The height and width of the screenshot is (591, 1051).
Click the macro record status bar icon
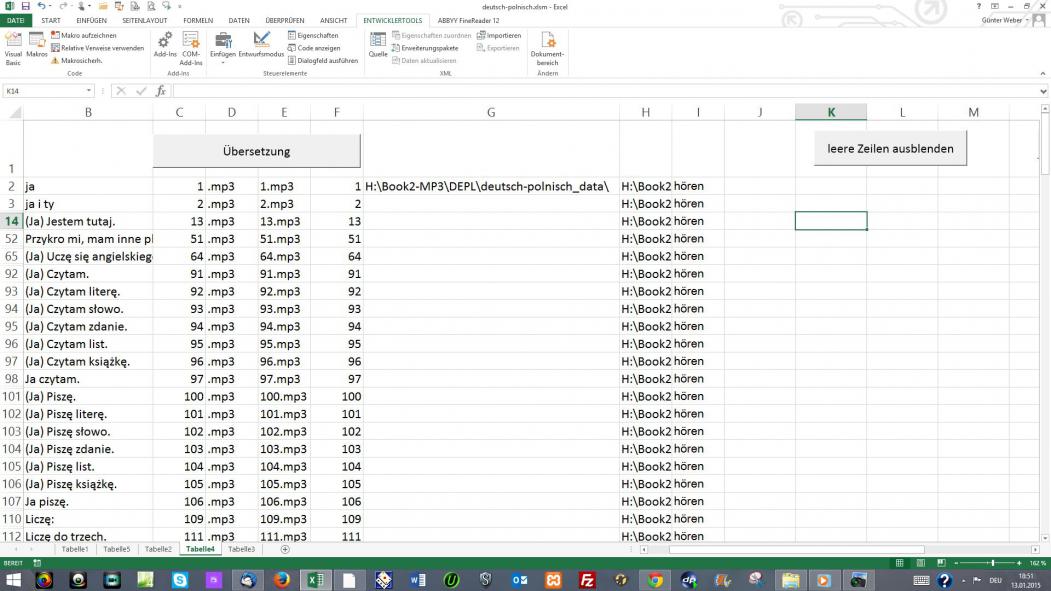pyautogui.click(x=37, y=563)
